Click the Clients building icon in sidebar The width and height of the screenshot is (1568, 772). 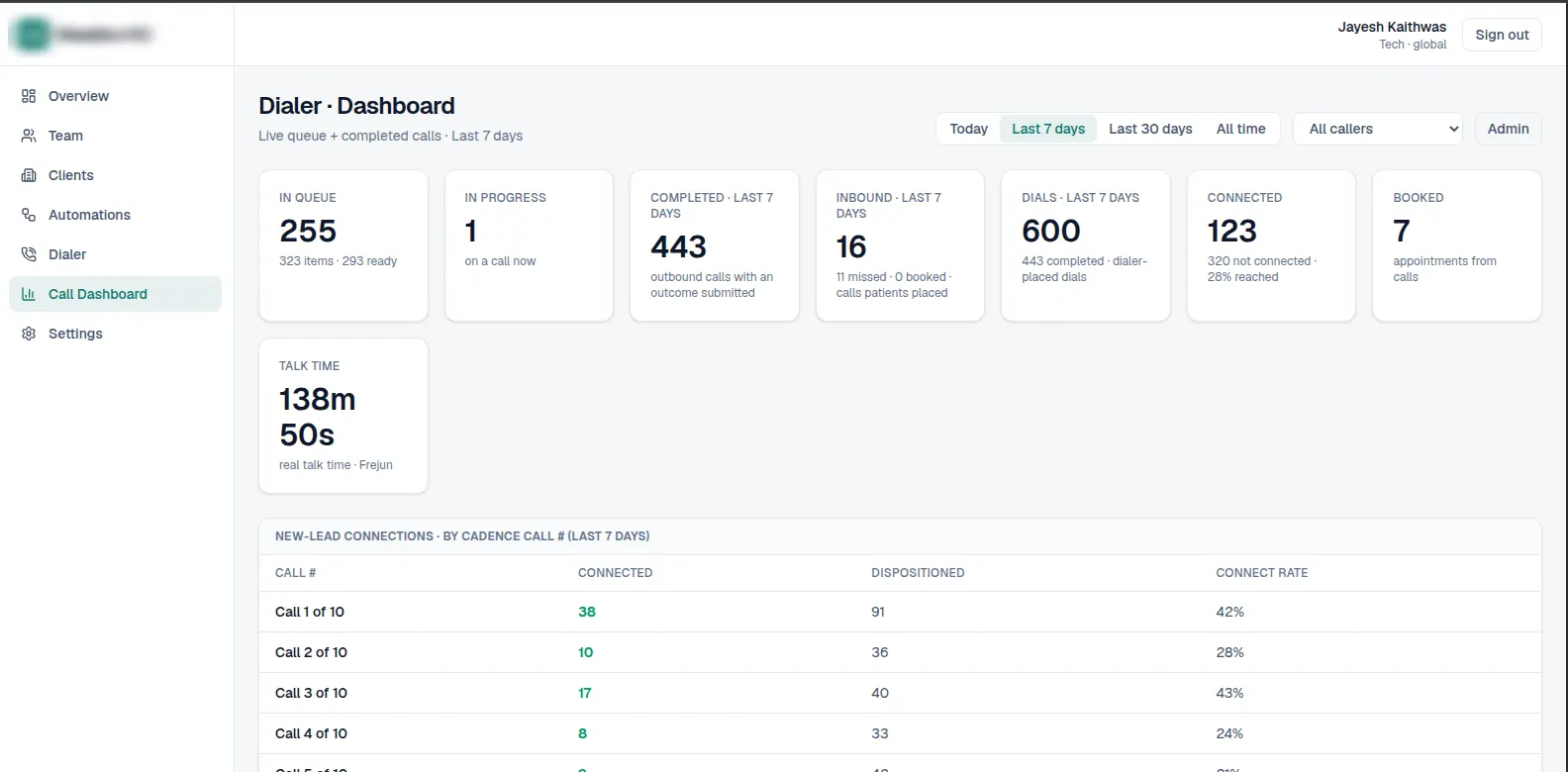[29, 175]
